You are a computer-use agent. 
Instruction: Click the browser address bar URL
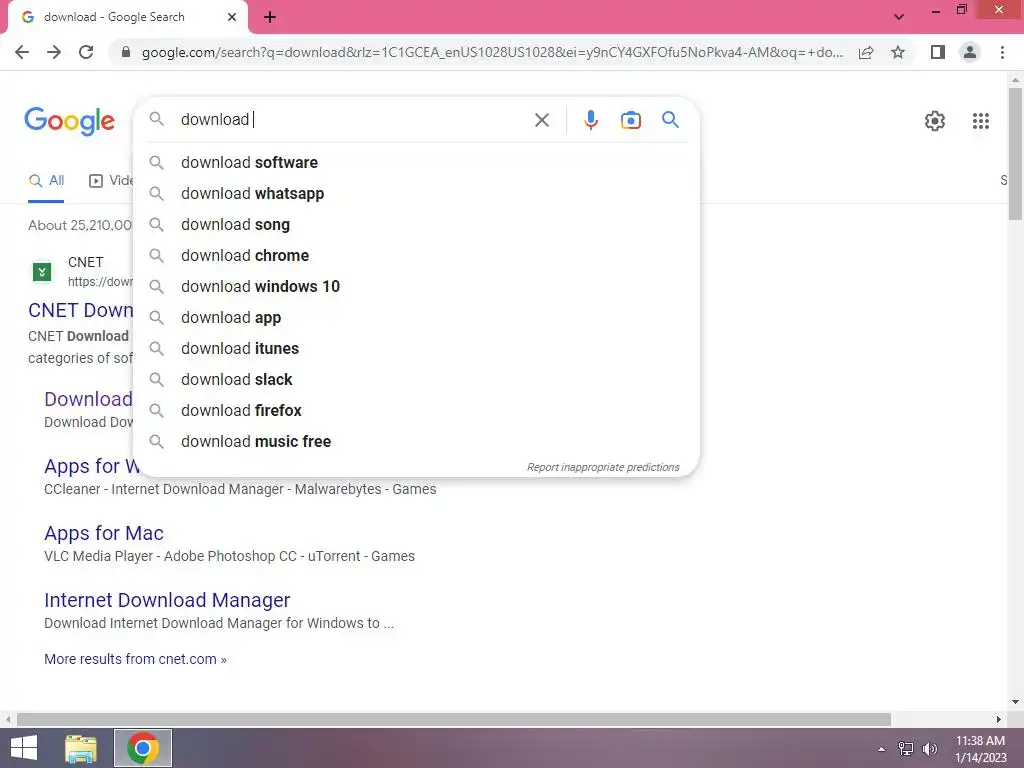[492, 52]
